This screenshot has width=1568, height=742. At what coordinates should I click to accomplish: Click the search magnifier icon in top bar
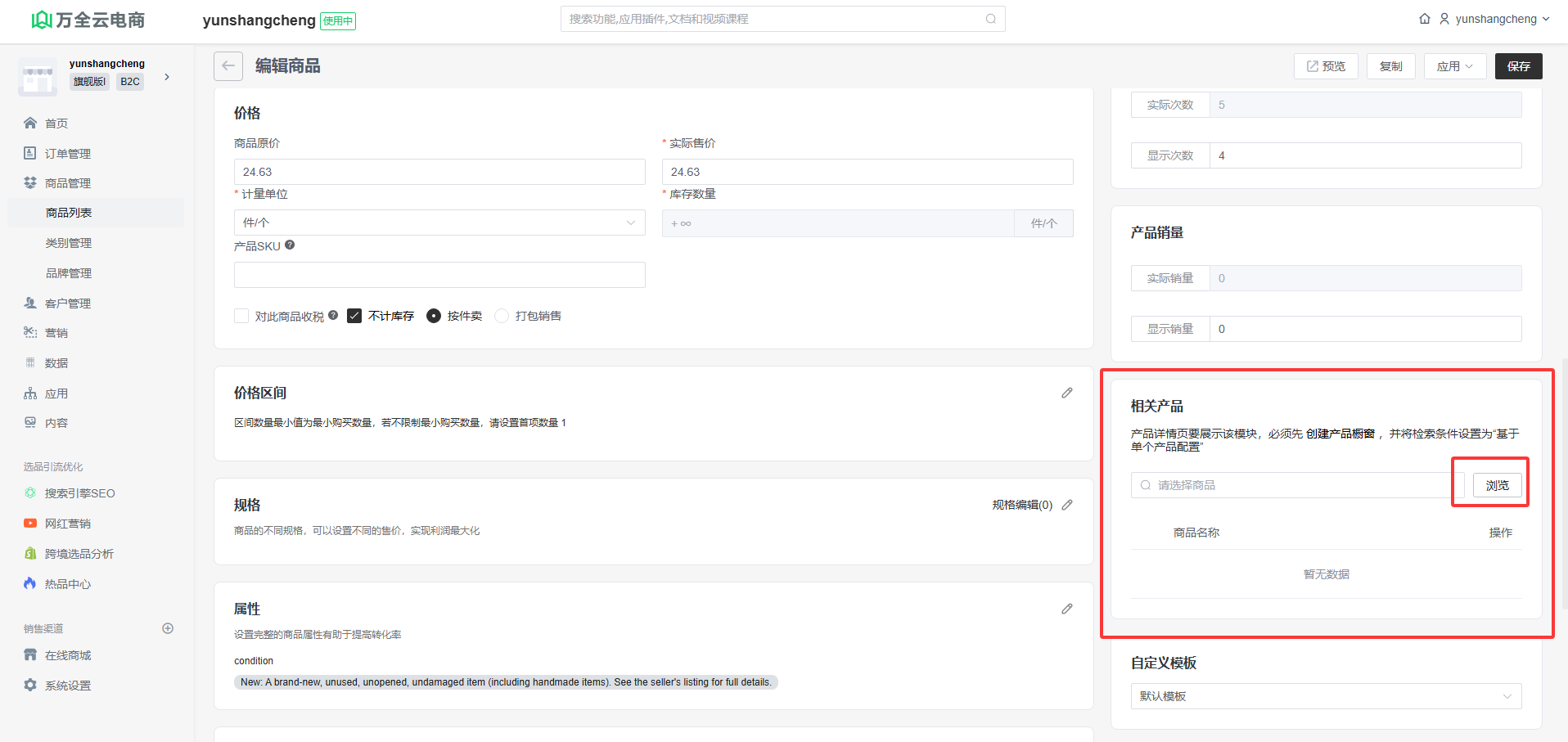[990, 19]
